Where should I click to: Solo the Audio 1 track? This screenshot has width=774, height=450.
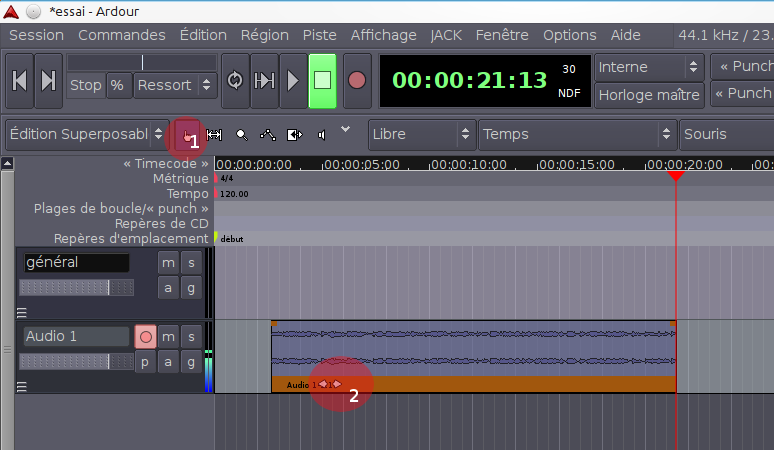coord(191,337)
